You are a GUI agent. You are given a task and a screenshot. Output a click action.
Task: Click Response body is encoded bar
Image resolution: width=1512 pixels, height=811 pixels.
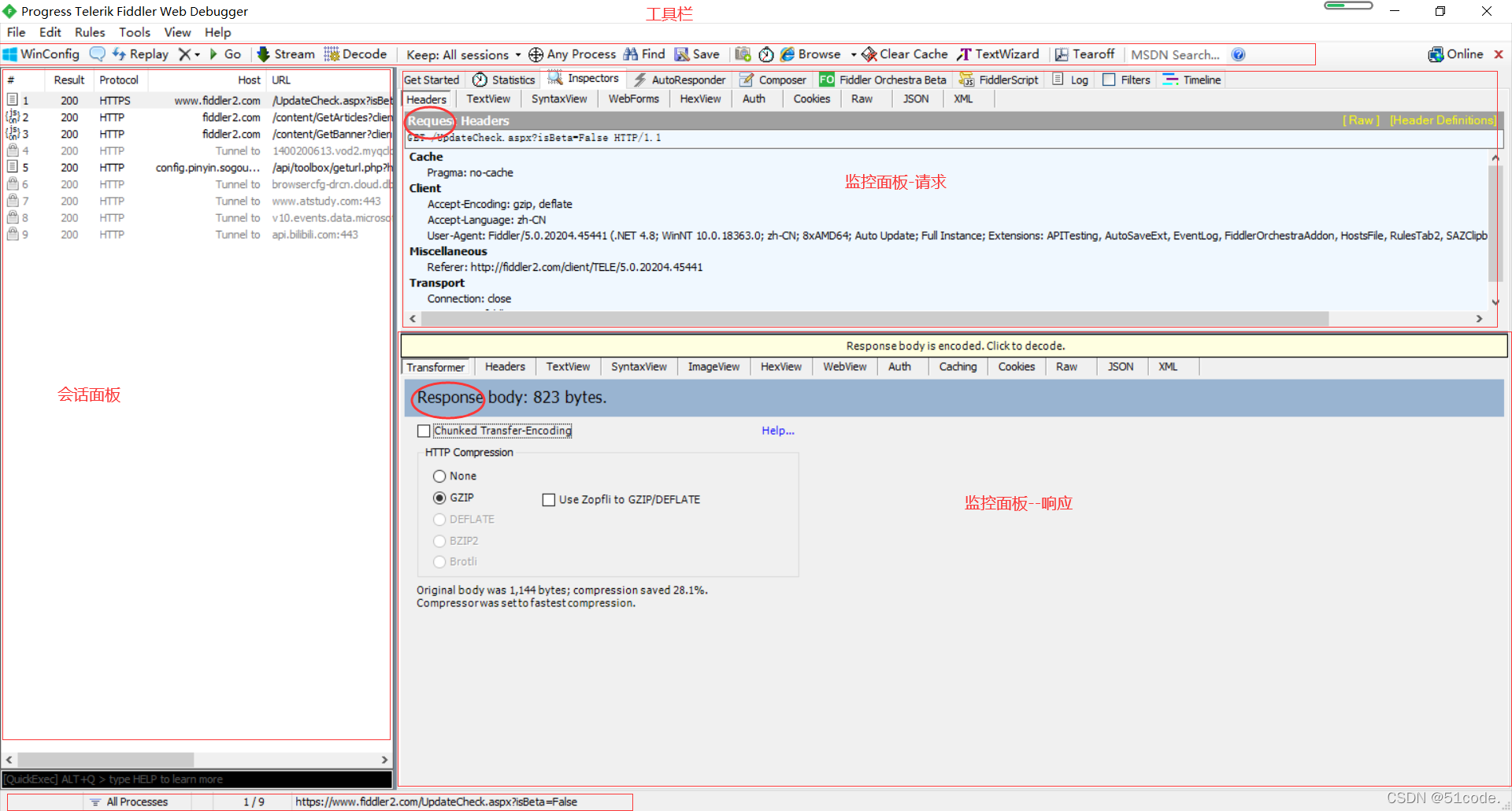tap(954, 346)
